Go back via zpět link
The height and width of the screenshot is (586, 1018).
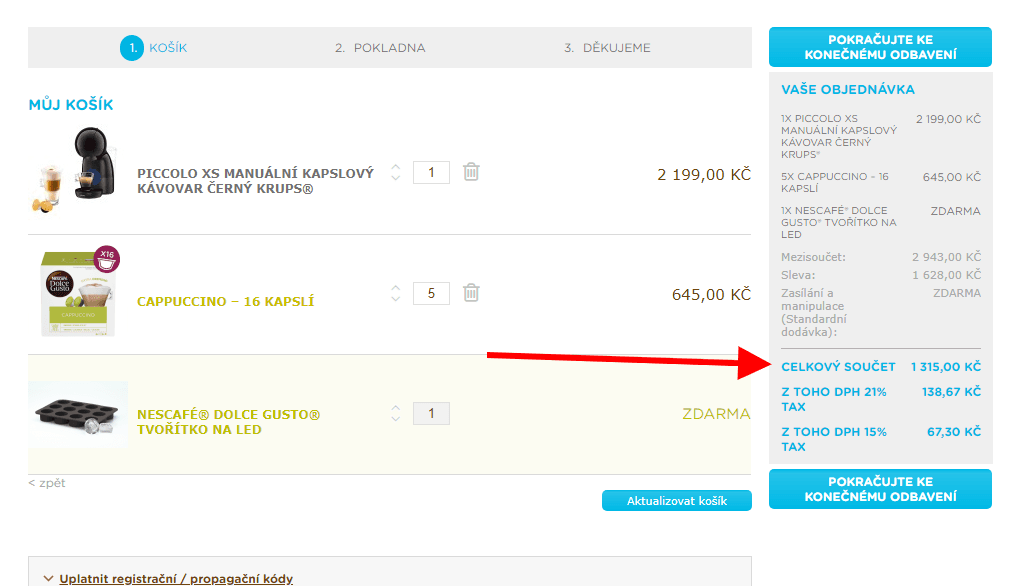(47, 483)
